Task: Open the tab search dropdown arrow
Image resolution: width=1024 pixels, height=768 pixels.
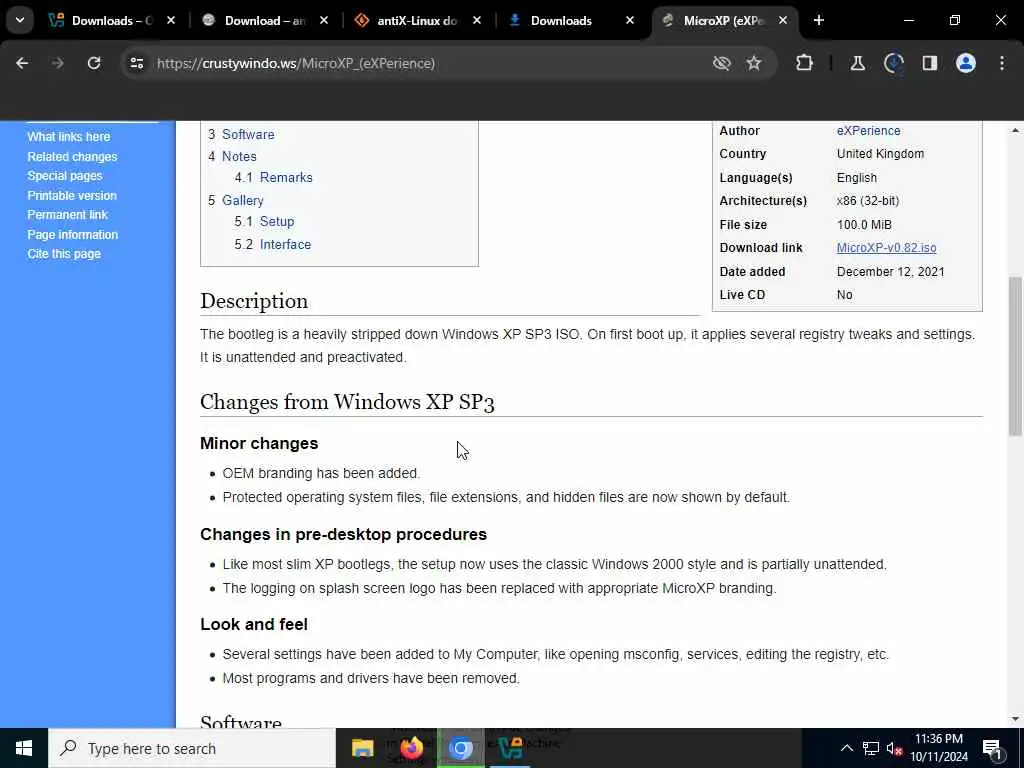Action: [x=20, y=20]
